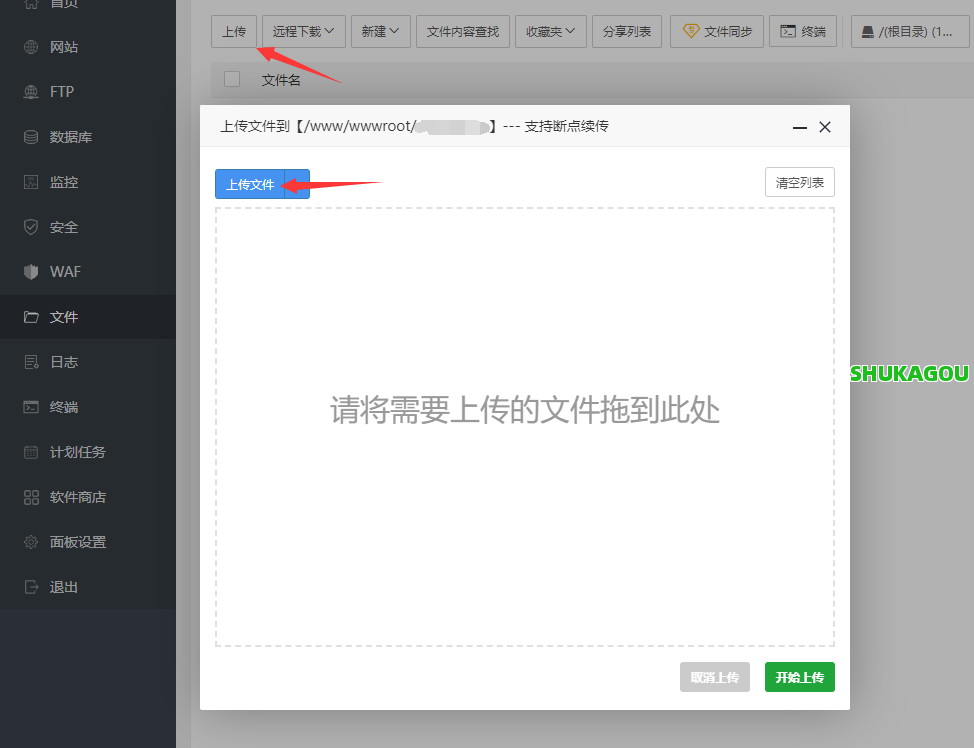Screen dimensions: 974x748
Task: Toggle the select-all files checkbox
Action: pos(232,79)
